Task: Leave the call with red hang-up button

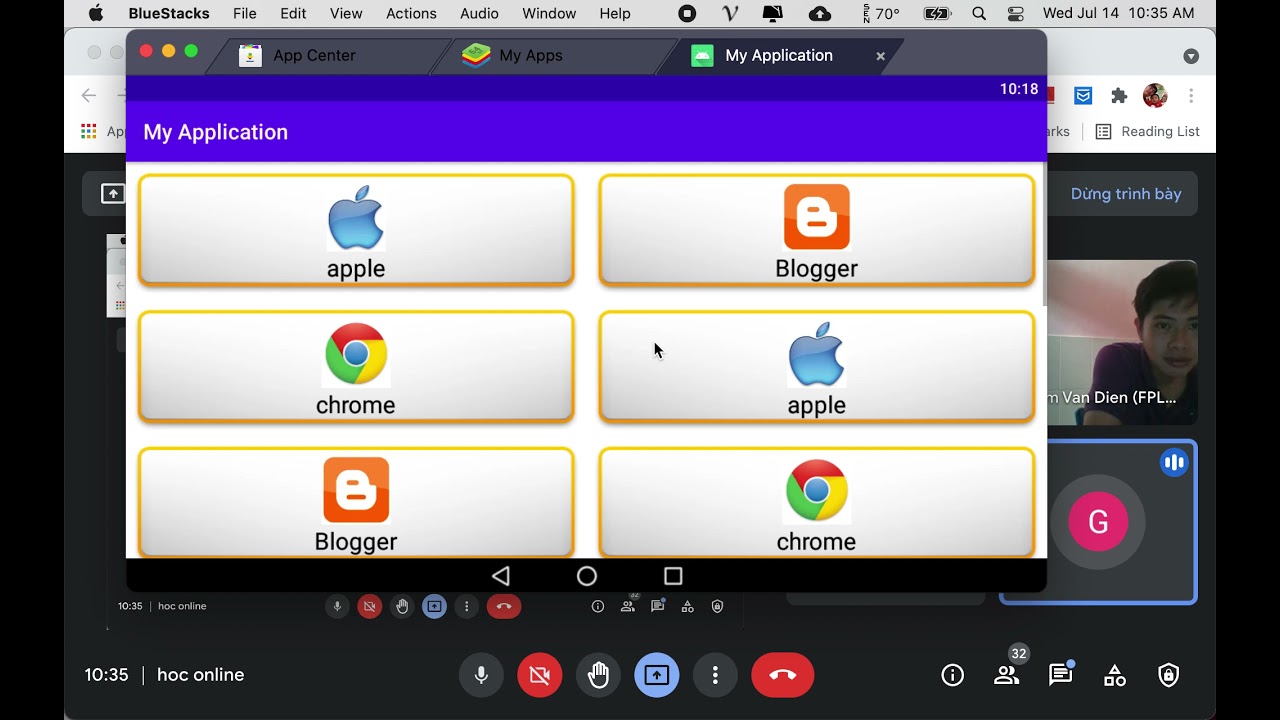Action: click(x=783, y=675)
